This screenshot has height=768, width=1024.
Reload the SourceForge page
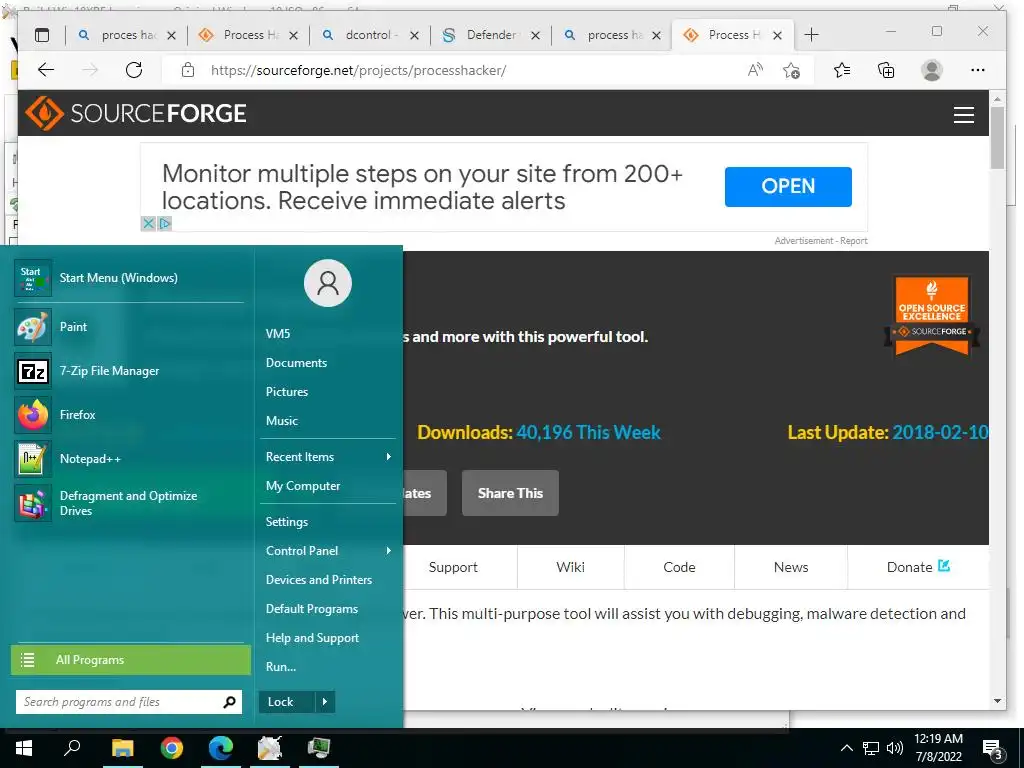coord(134,70)
